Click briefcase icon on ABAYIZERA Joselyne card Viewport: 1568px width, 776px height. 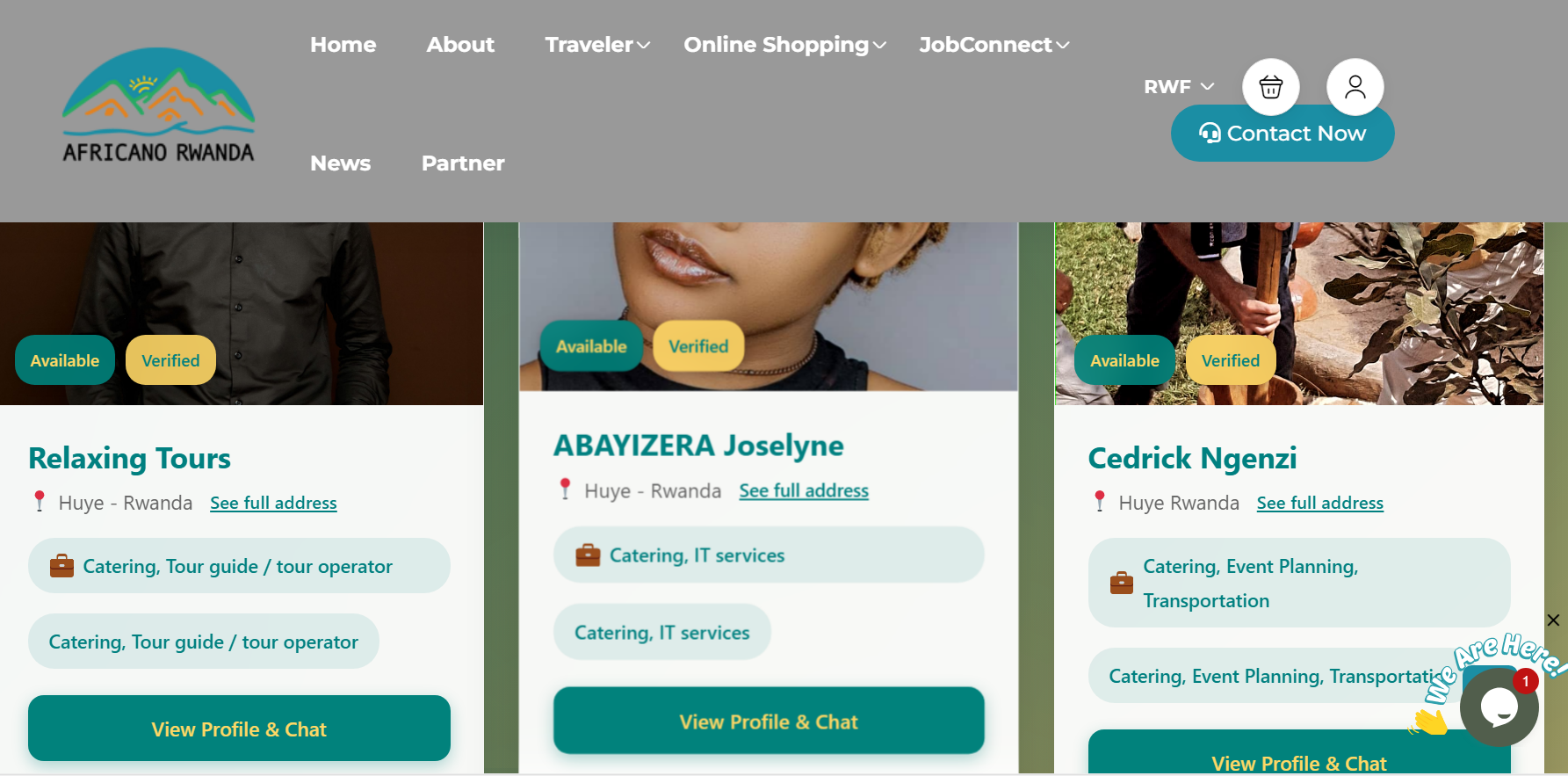pyautogui.click(x=588, y=555)
